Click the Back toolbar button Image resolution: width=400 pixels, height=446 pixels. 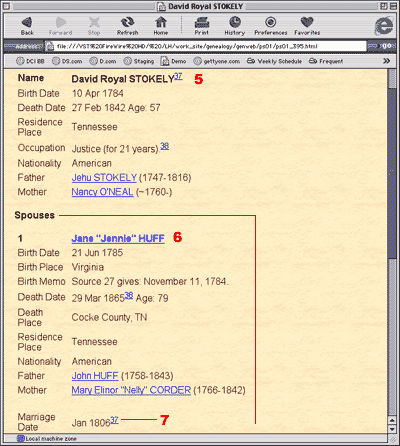point(27,26)
